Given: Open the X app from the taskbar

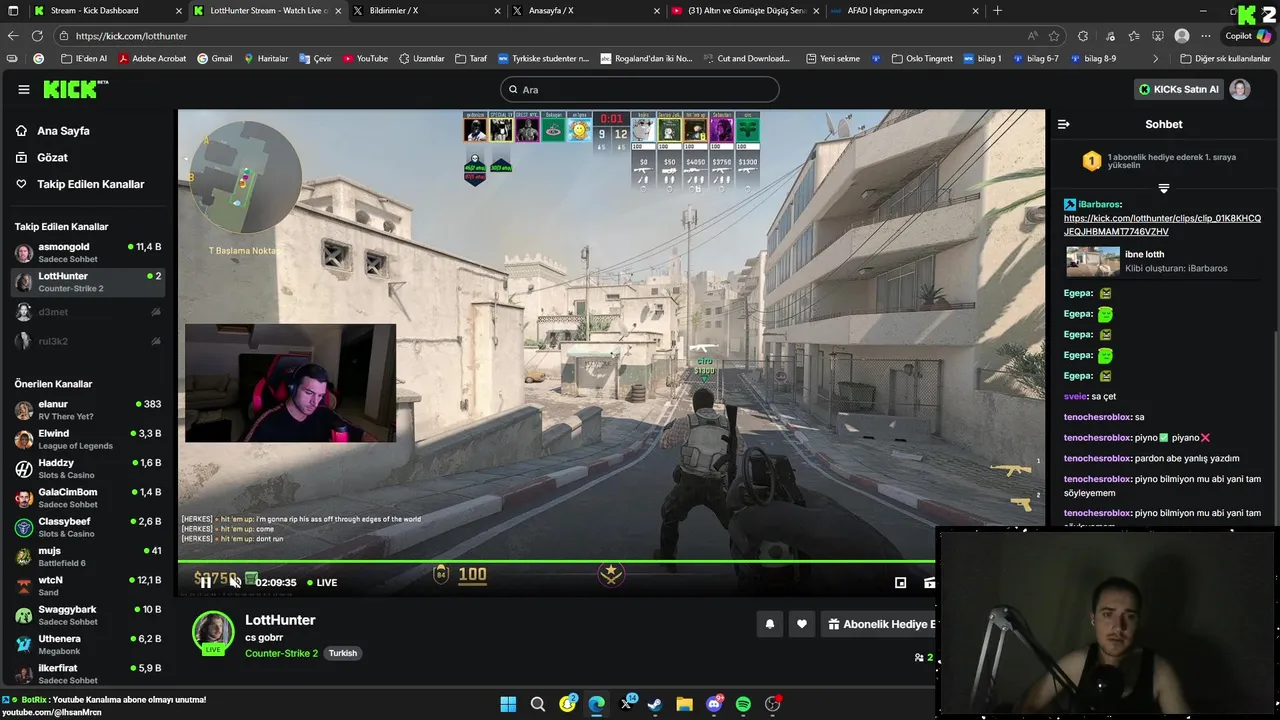Looking at the screenshot, I should pyautogui.click(x=627, y=704).
